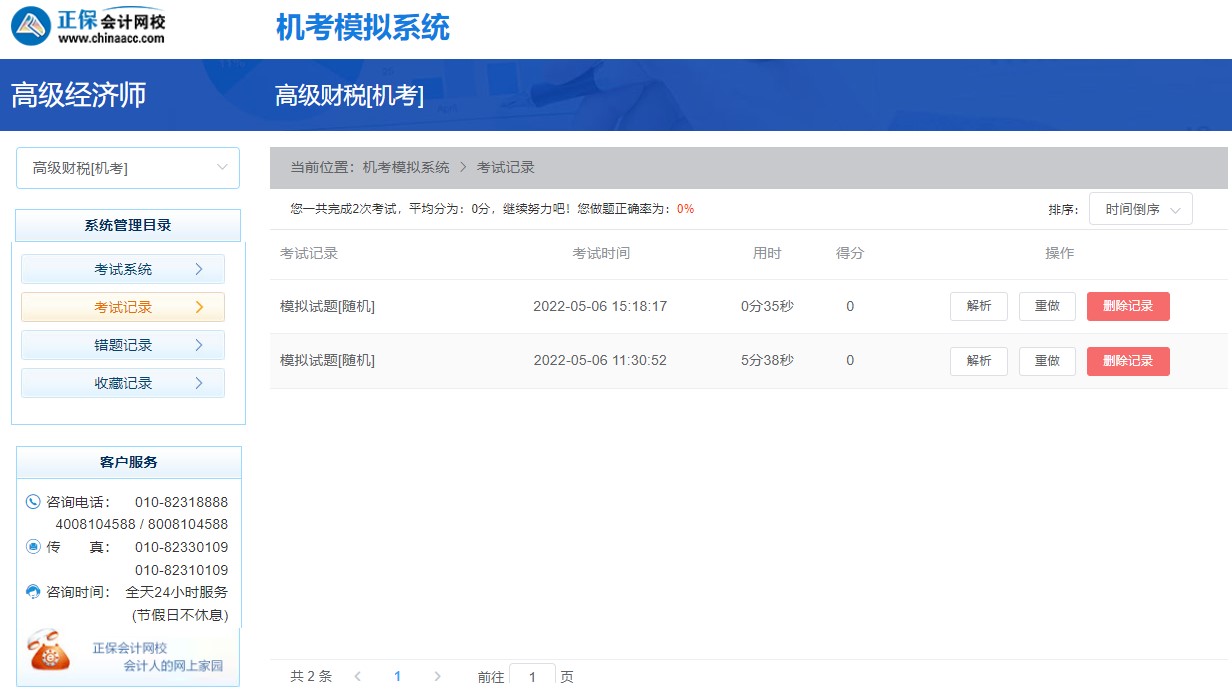The width and height of the screenshot is (1232, 691).
Task: Click the fax icon beside 传真
Action: 33,547
